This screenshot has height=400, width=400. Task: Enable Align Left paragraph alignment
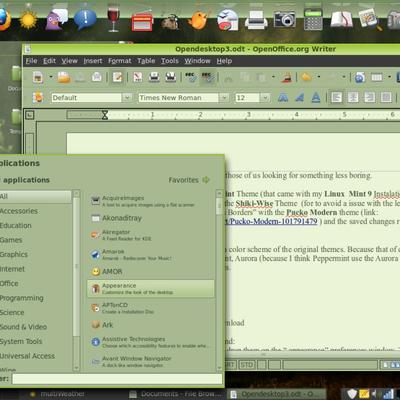coord(336,97)
